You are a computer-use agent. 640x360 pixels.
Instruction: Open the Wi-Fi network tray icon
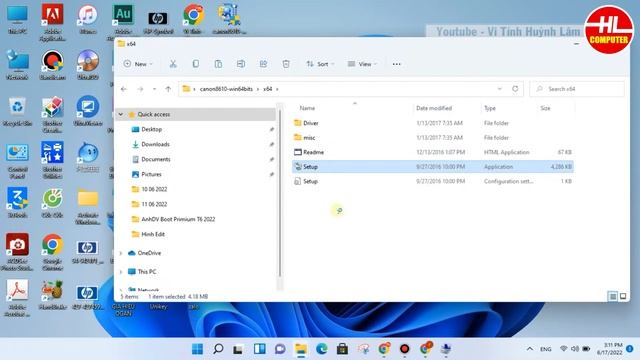564,349
